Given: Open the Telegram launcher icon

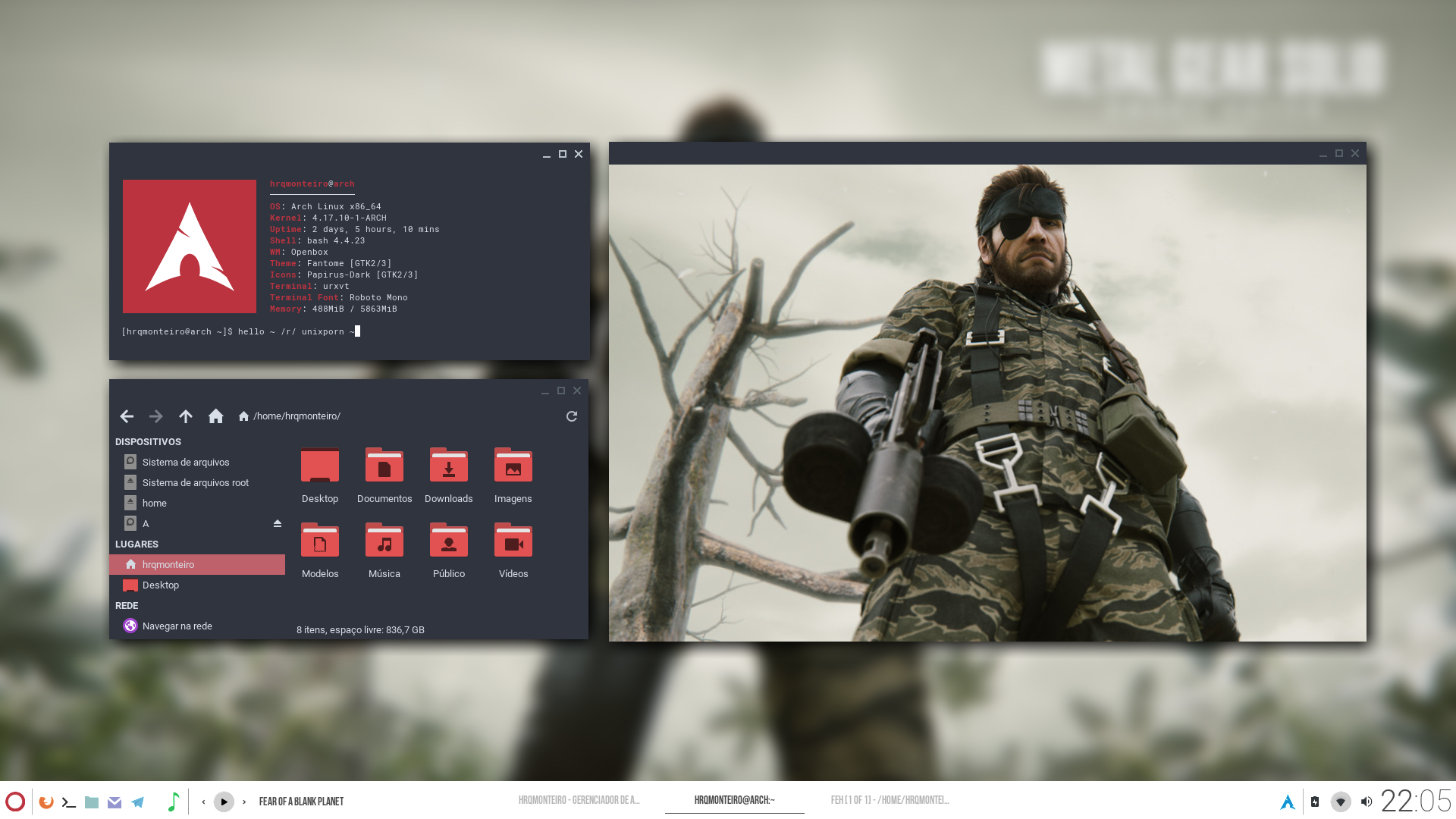Looking at the screenshot, I should 138,802.
